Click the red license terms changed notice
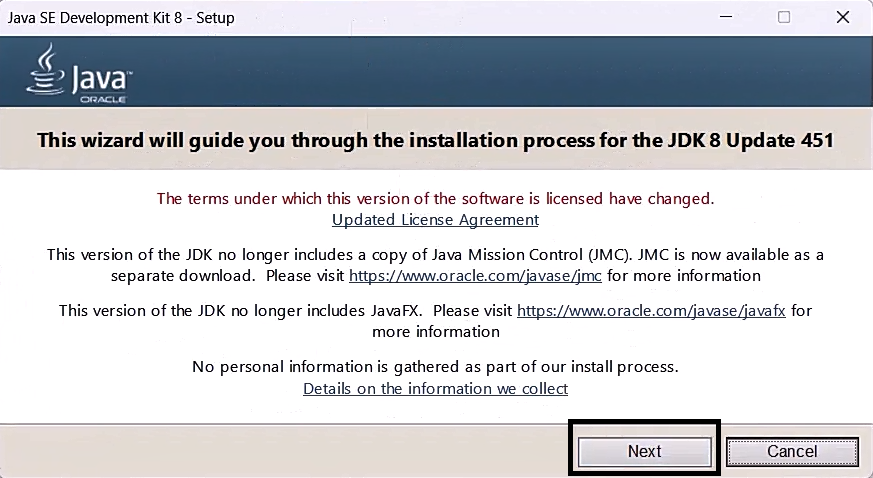Screen dimensions: 873x478 pyautogui.click(x=435, y=198)
